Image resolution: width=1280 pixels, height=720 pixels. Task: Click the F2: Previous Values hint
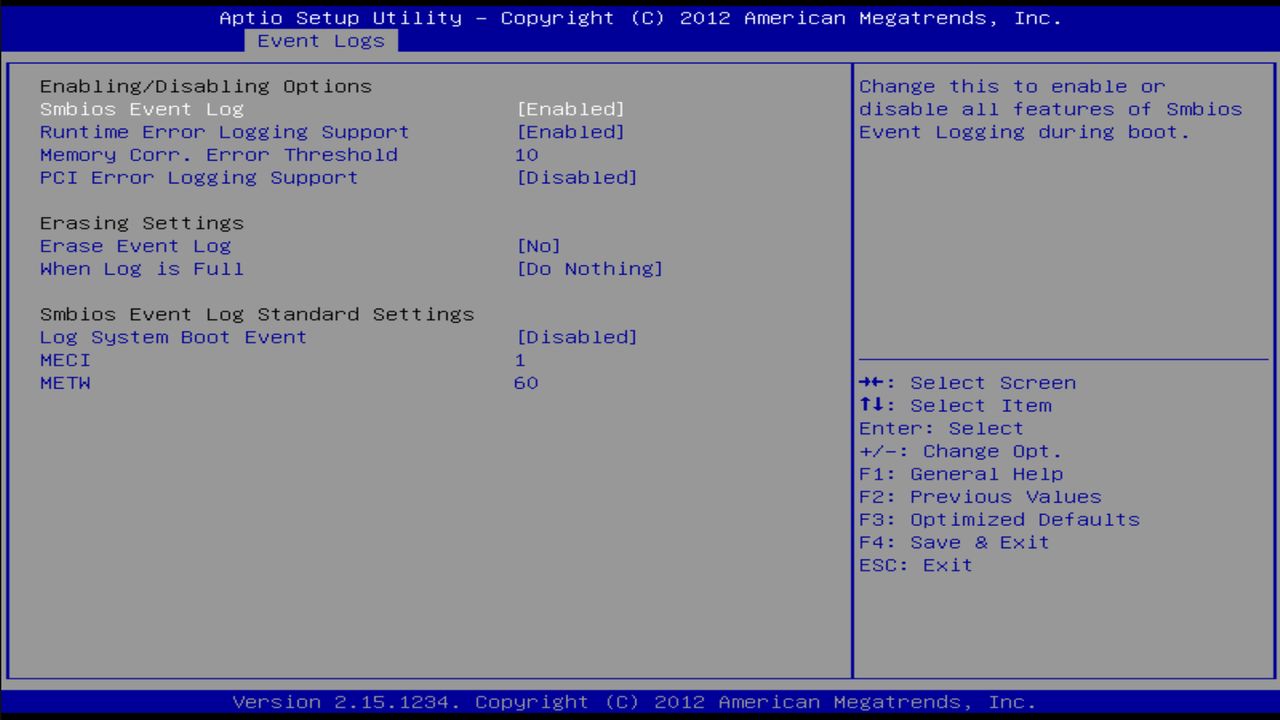[x=980, y=498]
